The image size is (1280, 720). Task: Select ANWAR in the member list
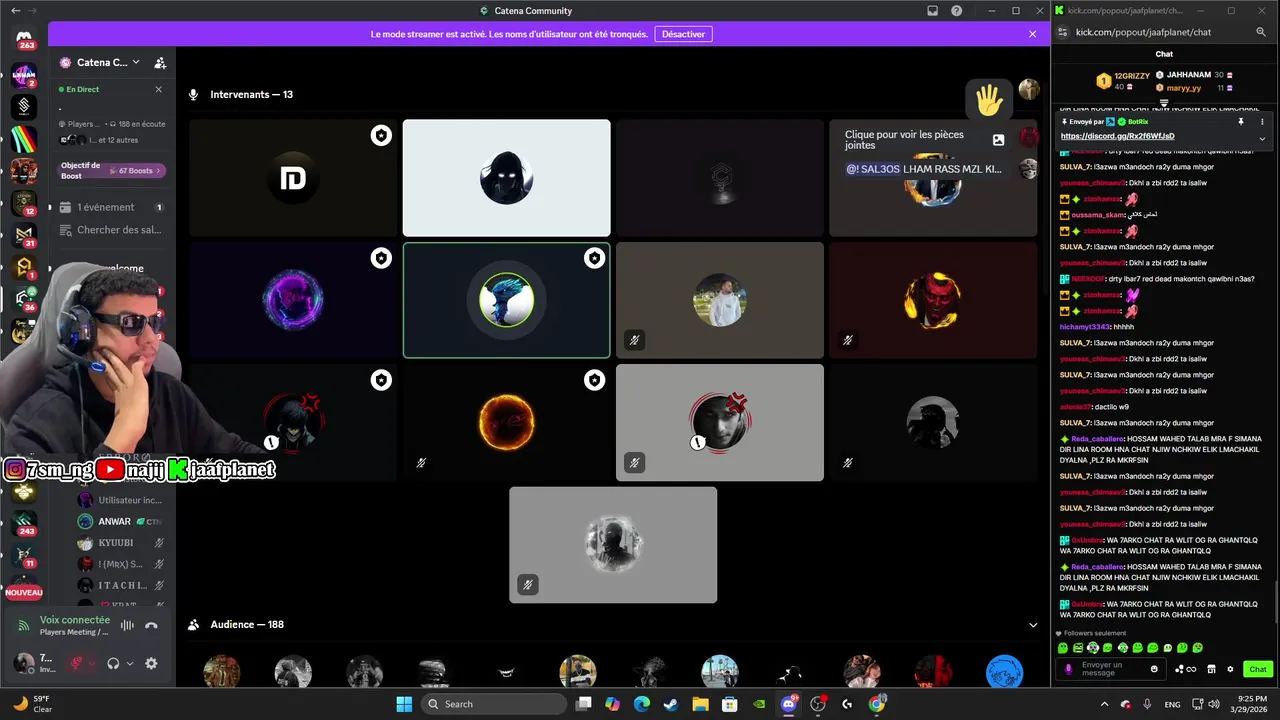coord(114,521)
